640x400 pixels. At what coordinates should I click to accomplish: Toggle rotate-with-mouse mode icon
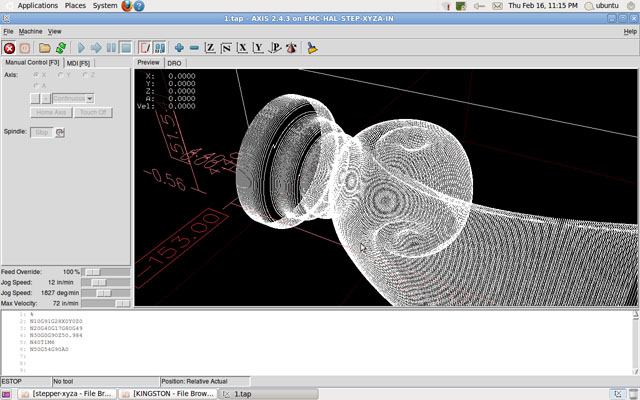291,48
